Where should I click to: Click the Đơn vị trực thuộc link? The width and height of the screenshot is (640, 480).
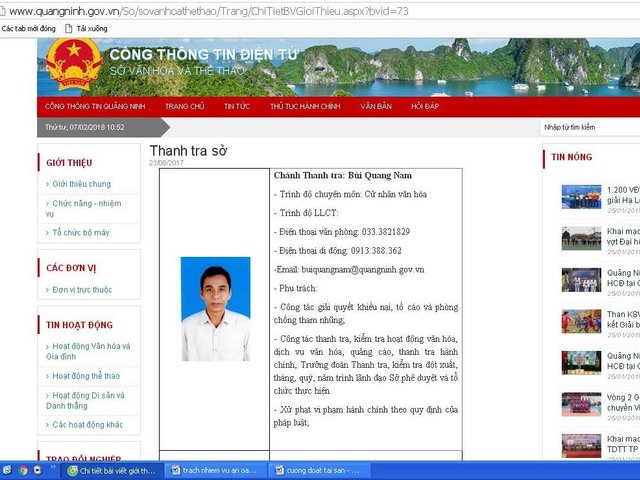tap(82, 290)
